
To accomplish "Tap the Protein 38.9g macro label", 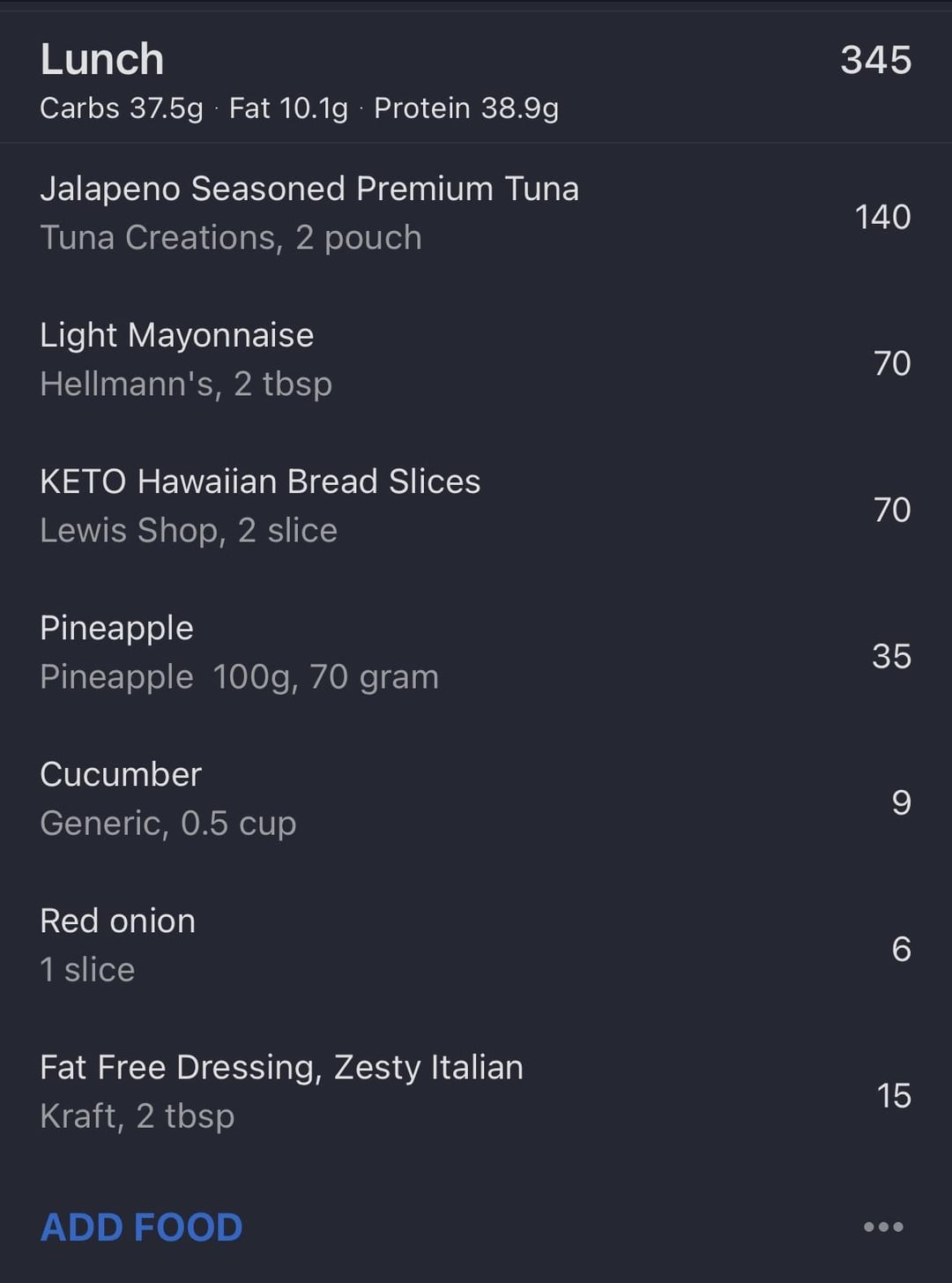I will coord(466,108).
